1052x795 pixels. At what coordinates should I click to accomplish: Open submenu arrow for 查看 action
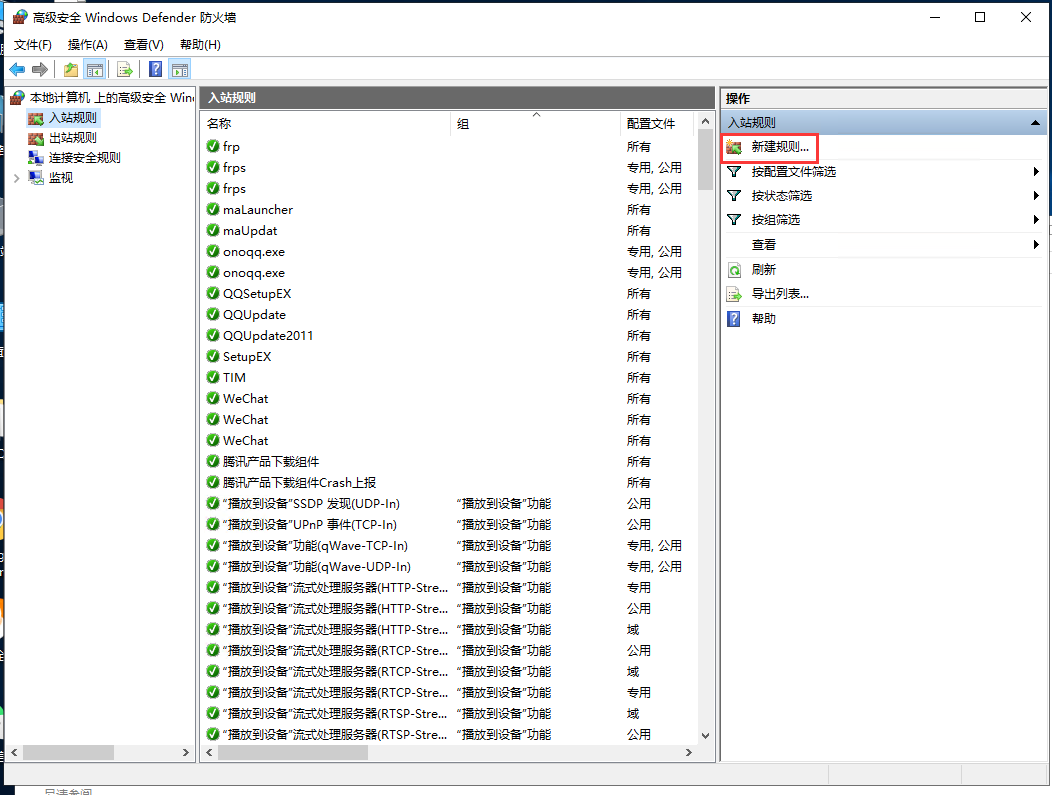coord(1037,245)
